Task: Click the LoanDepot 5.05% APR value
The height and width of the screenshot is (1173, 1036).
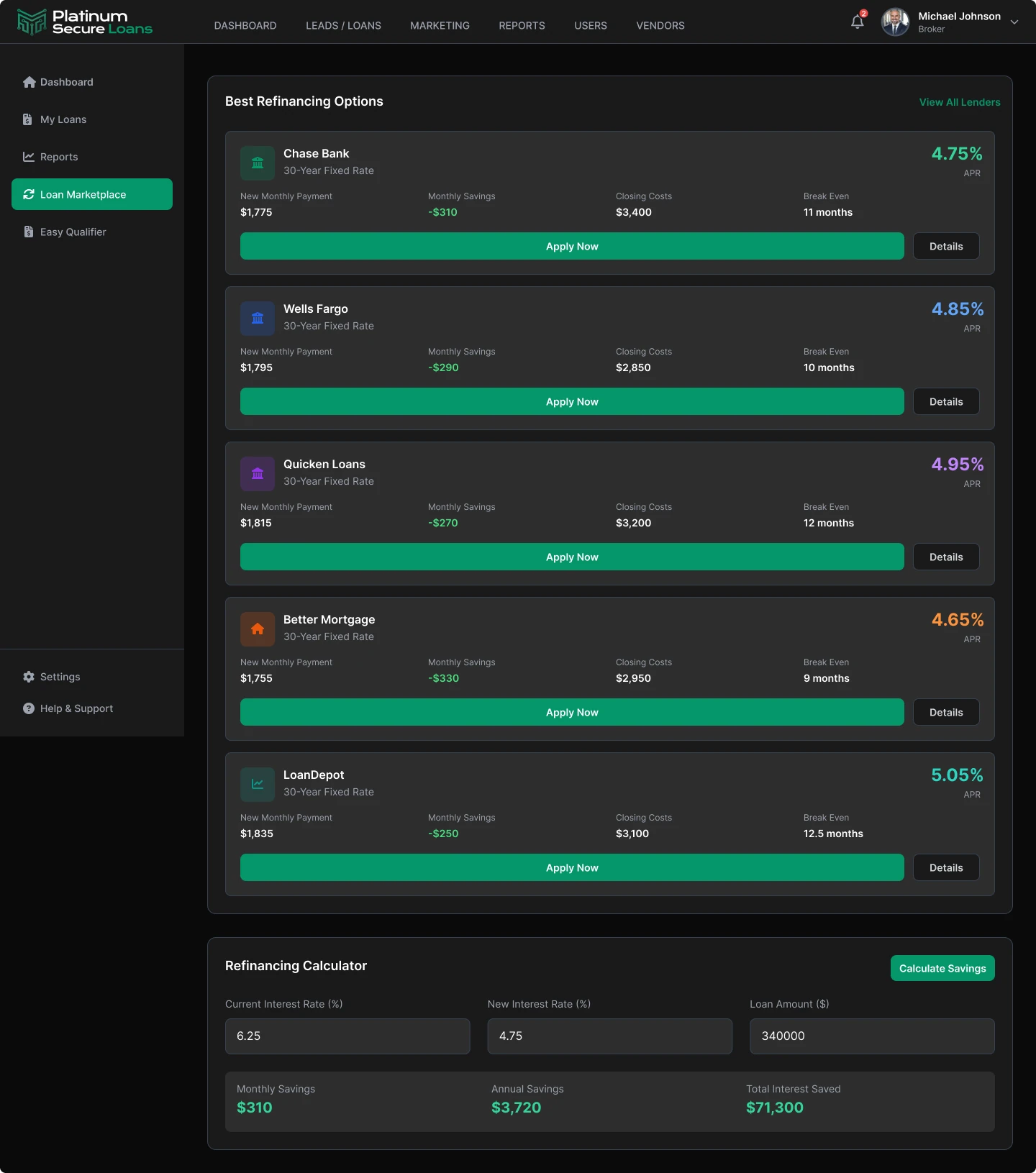Action: [x=957, y=775]
